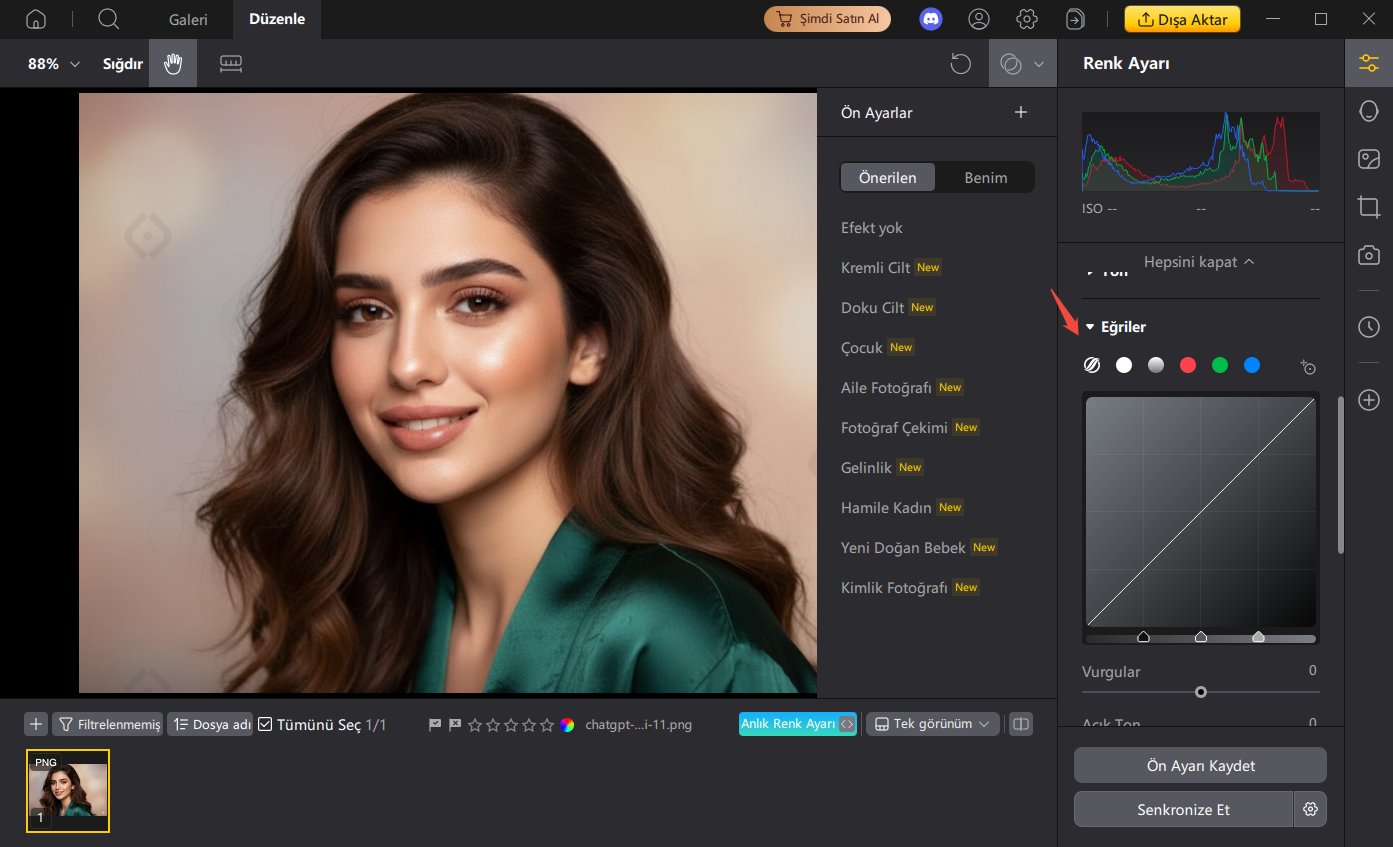Image resolution: width=1393 pixels, height=847 pixels.
Task: Click the Ön Ayarı Kaydet button
Action: 1199,765
